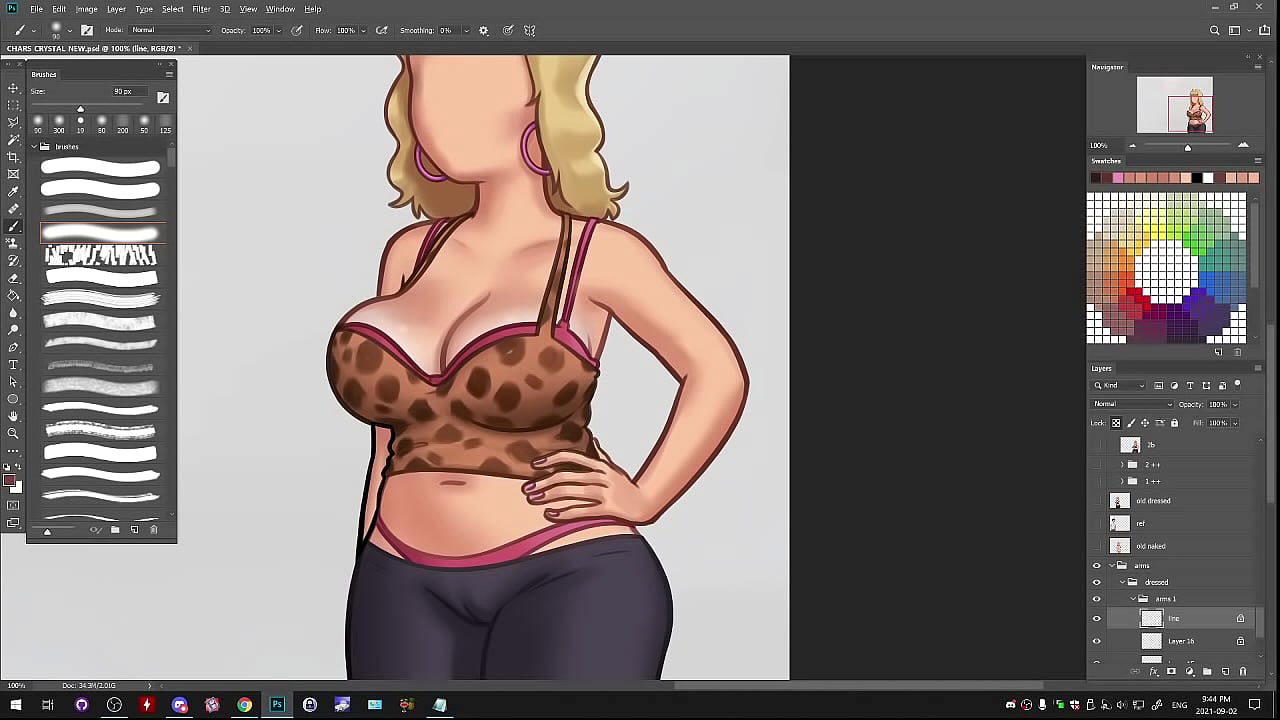Open smoothing options gear icon
1280x720 pixels.
484,31
